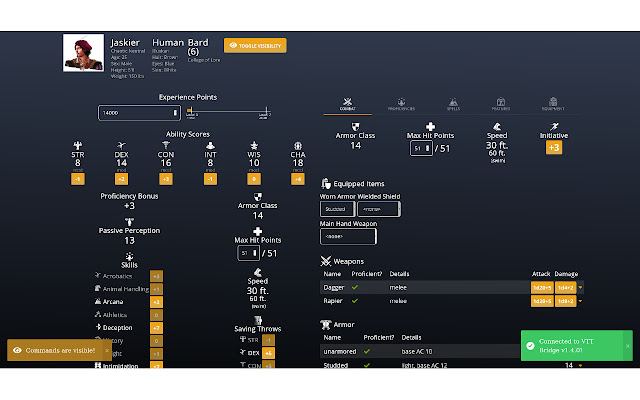
Task: Click the left column Max Hit Points cross icon
Action: (258, 231)
